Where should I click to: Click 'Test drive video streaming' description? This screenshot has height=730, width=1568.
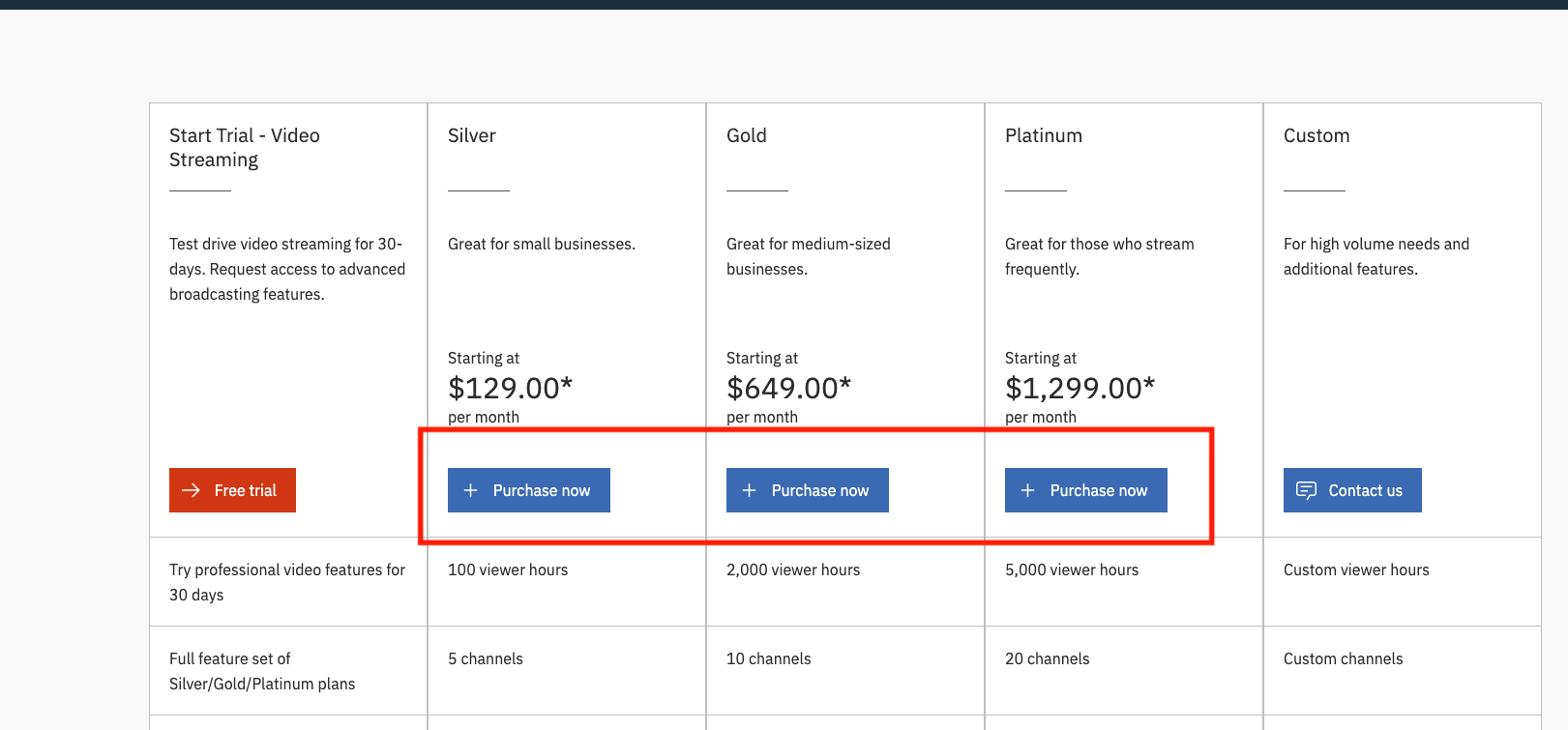tap(287, 269)
